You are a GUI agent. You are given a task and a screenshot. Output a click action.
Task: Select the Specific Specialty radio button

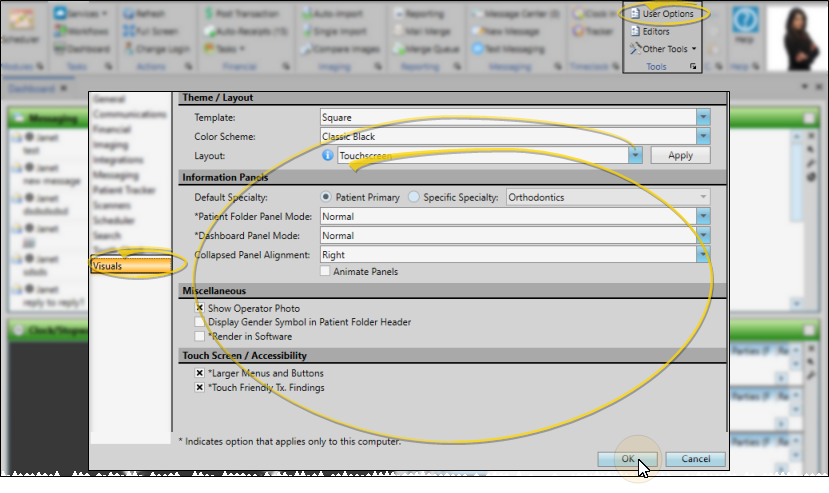(x=414, y=197)
